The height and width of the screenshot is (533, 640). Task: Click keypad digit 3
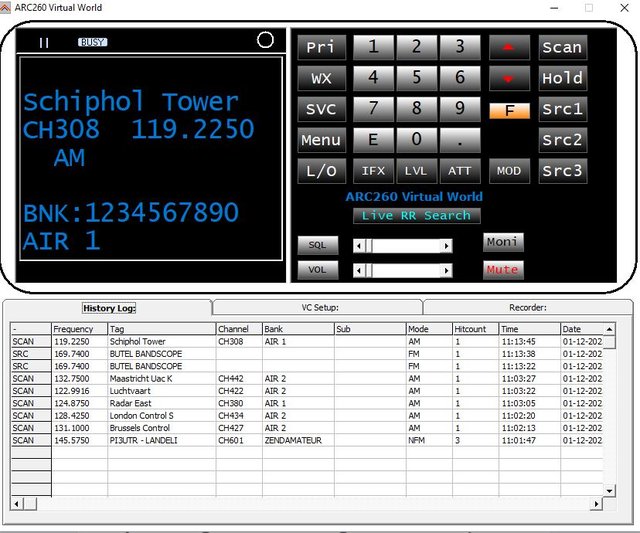(x=460, y=47)
